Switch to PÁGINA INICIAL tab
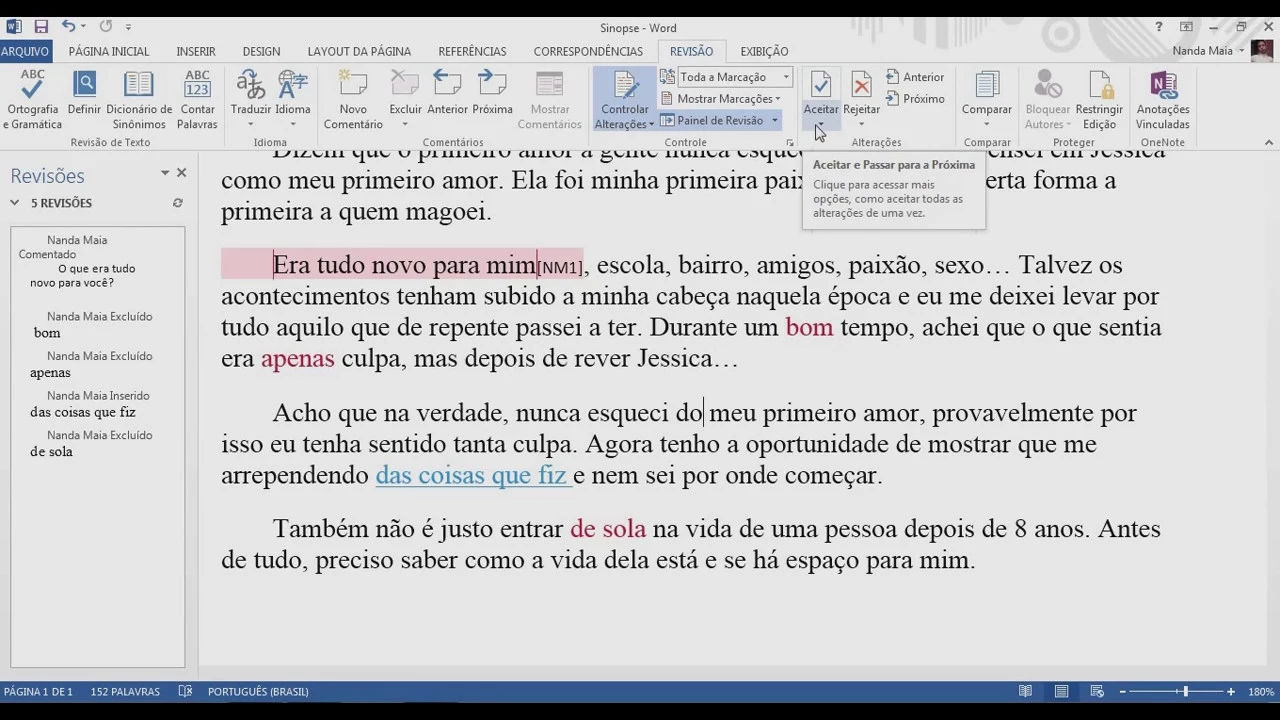Viewport: 1280px width, 720px height. tap(109, 51)
